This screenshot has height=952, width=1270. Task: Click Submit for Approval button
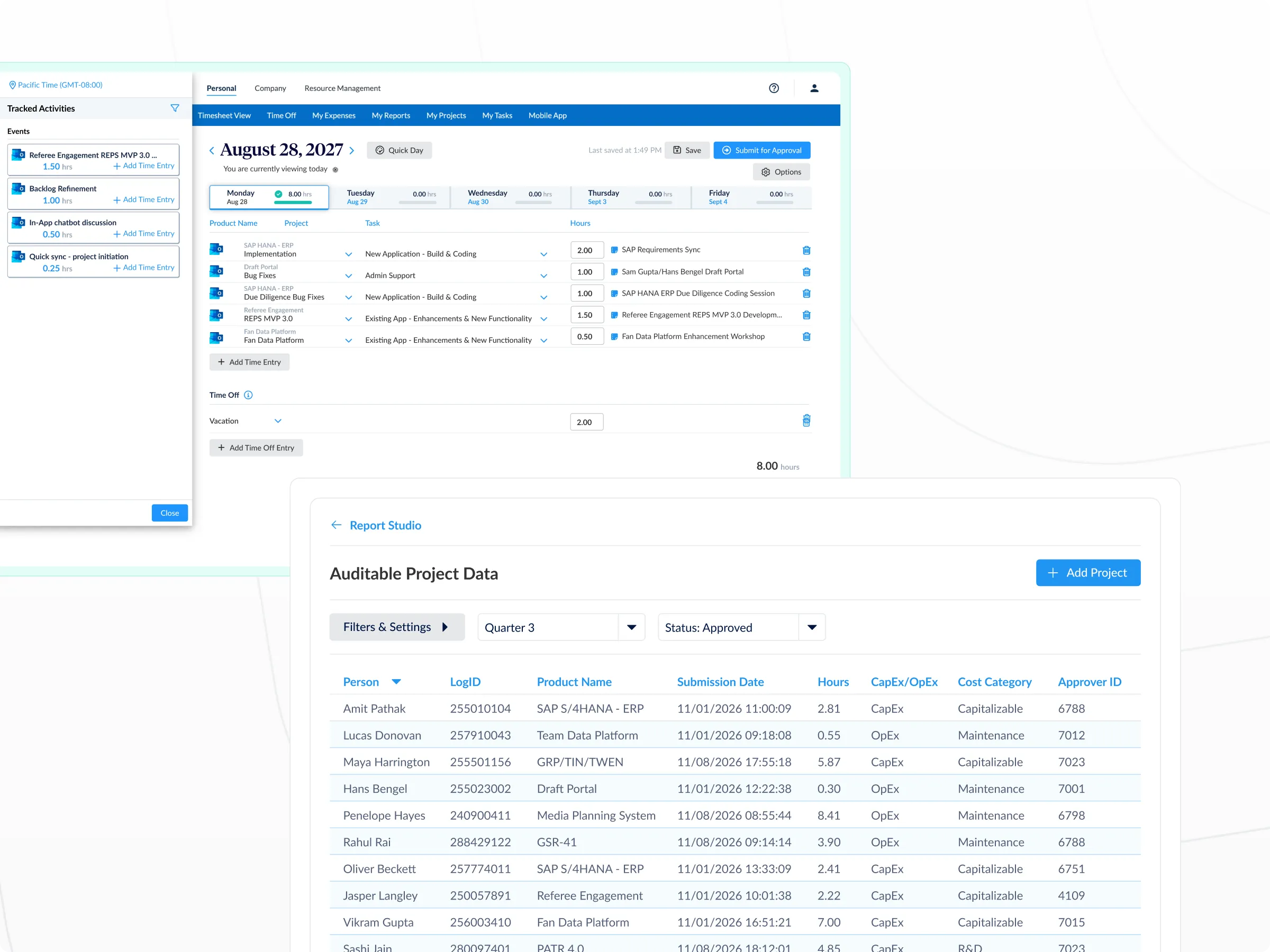(761, 150)
